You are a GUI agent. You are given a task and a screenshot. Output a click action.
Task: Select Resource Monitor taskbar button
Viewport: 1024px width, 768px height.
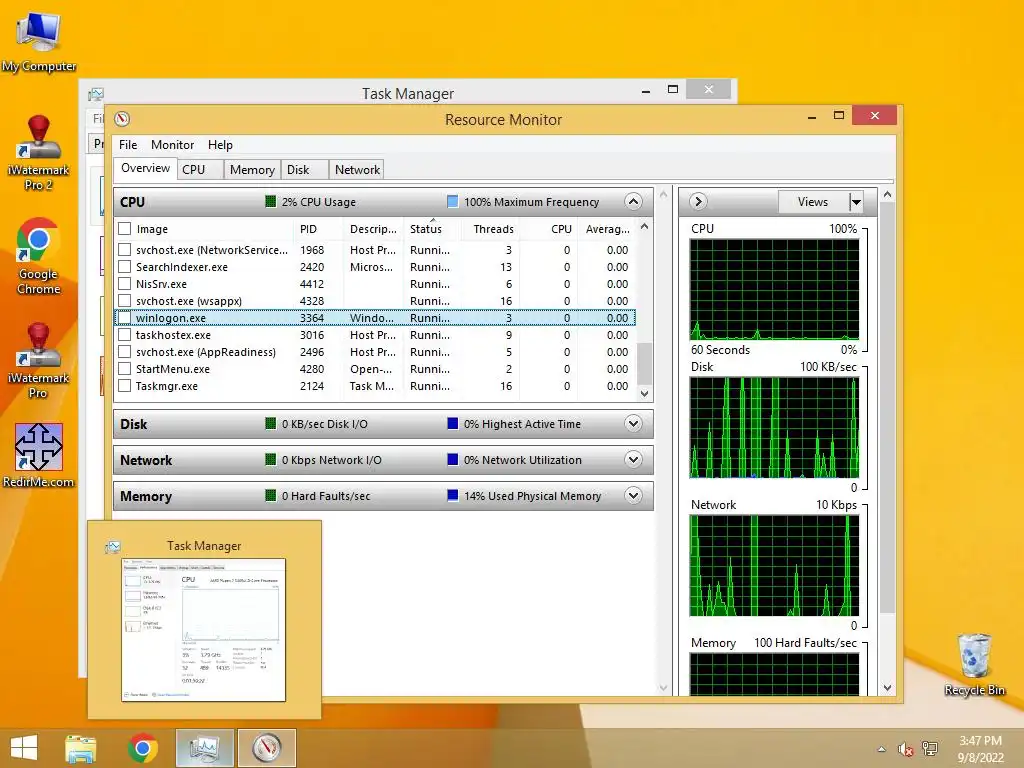[267, 748]
